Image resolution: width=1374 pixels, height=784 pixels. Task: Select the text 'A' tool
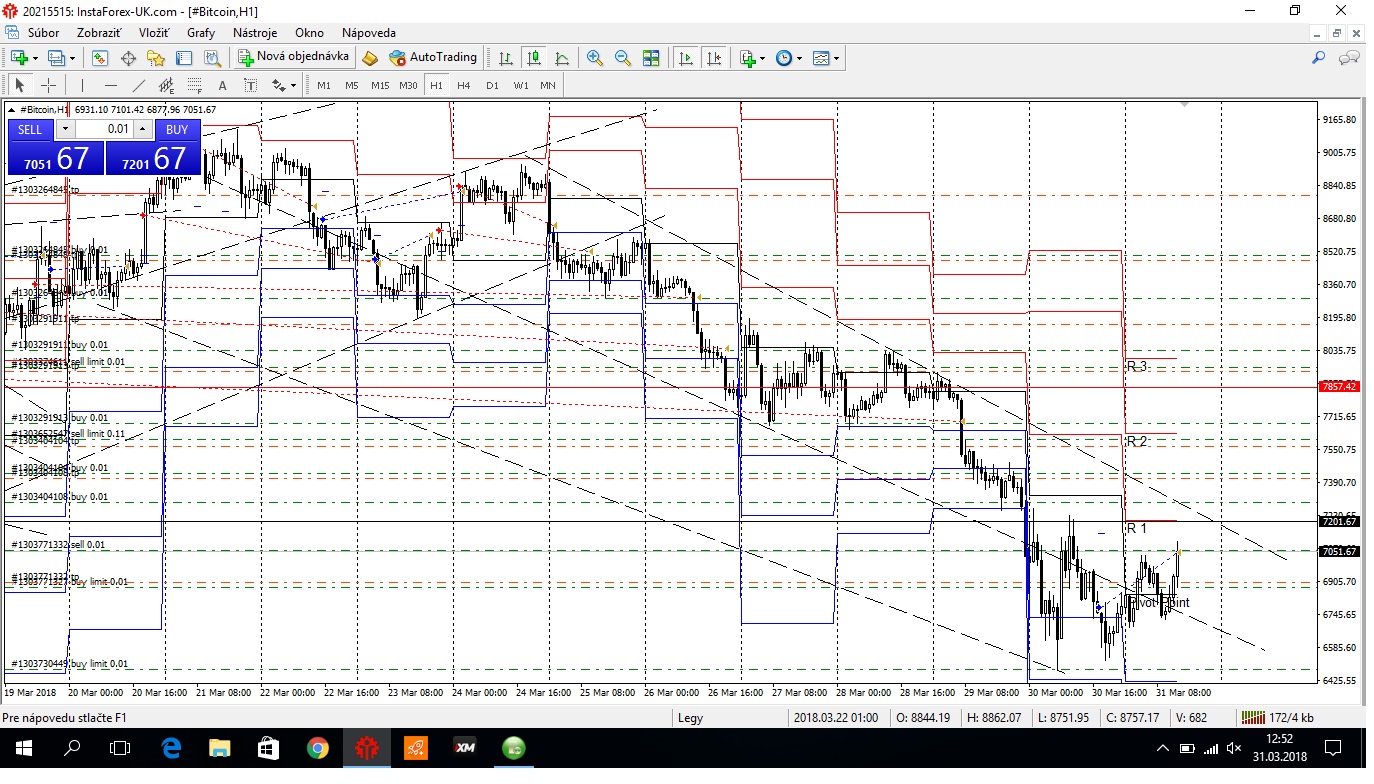pos(222,85)
